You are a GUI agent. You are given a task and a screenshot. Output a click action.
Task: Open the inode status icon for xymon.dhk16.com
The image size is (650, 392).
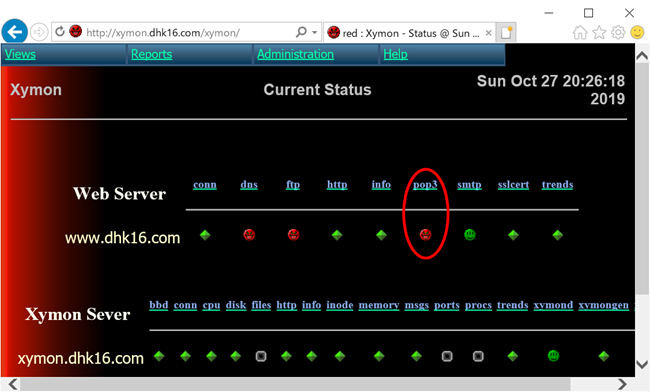coord(340,356)
